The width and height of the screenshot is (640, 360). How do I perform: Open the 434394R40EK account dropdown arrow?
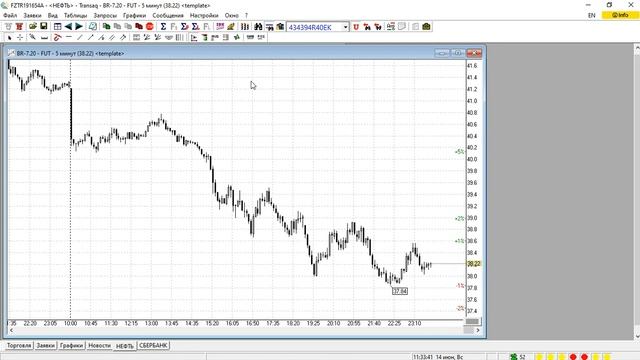345,27
